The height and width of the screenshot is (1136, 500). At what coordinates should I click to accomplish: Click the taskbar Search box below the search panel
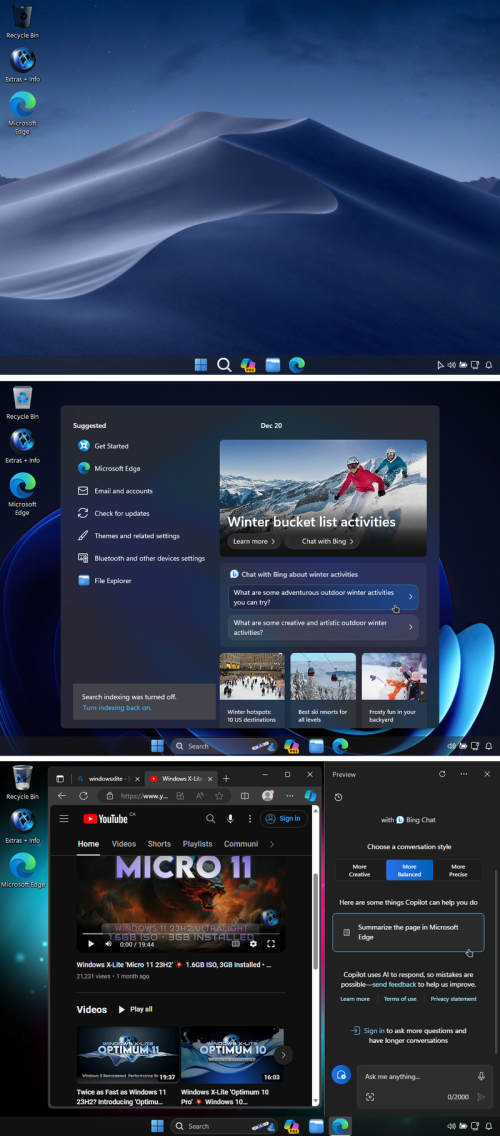point(224,746)
